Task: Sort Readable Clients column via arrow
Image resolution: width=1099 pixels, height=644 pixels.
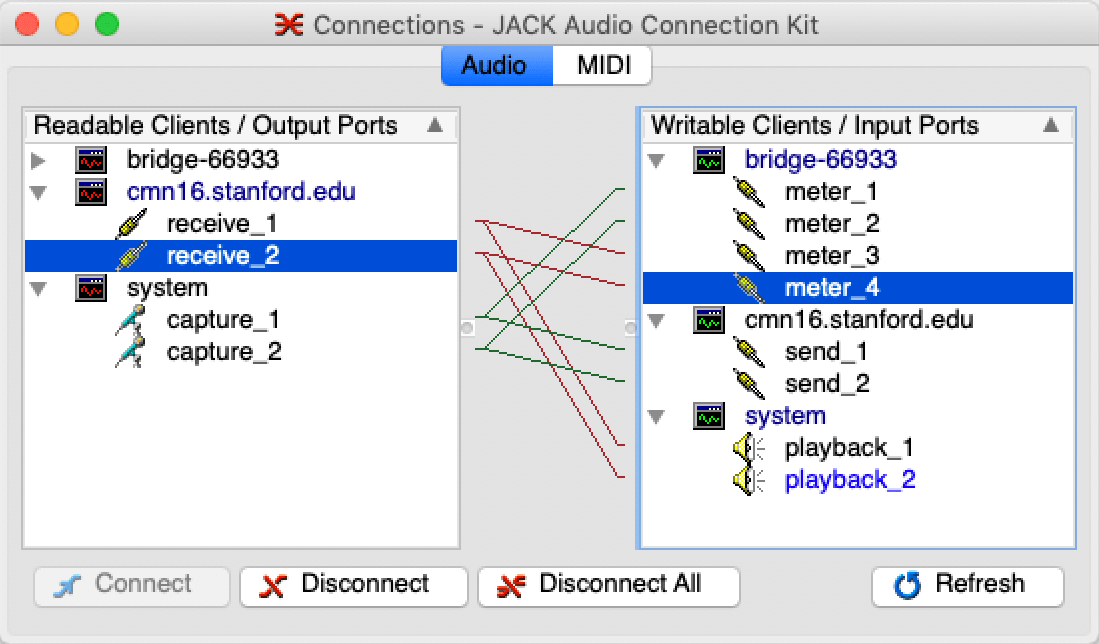Action: click(x=435, y=125)
